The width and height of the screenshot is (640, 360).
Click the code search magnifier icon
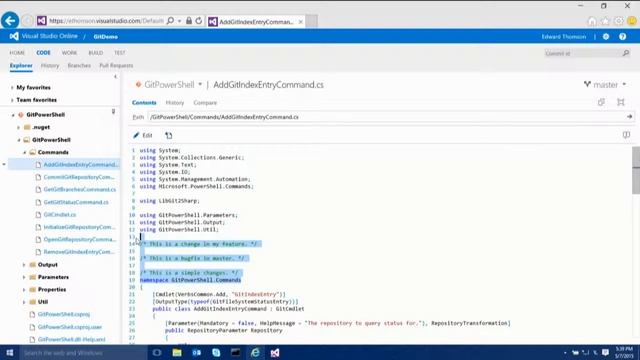tap(626, 53)
